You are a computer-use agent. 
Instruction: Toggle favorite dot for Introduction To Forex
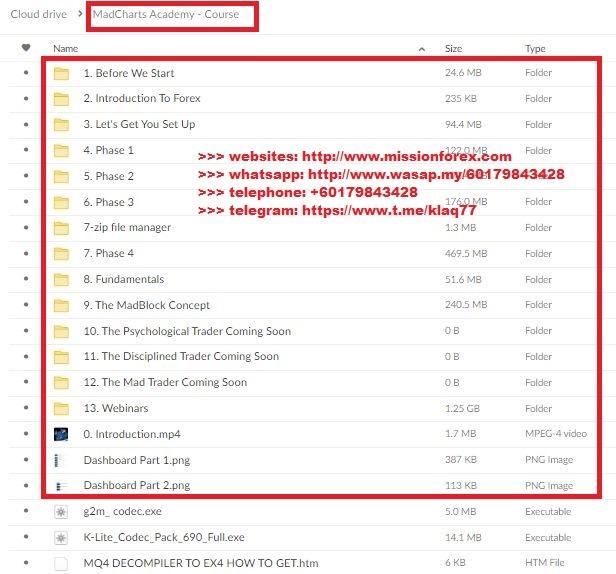[x=26, y=99]
